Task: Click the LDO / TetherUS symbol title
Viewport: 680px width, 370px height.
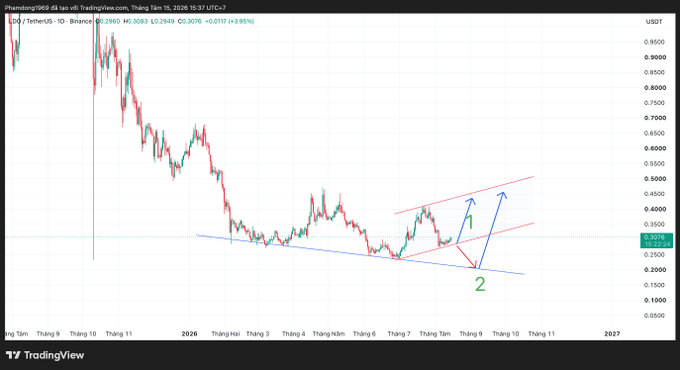Action: click(x=50, y=21)
